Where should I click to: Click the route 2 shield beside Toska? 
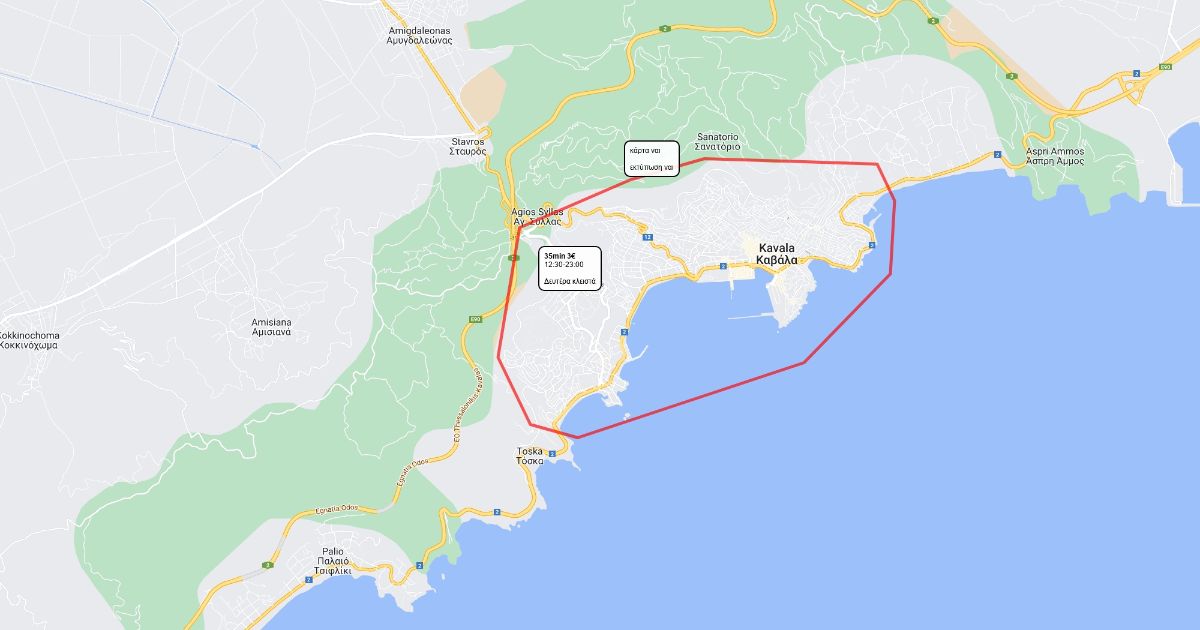click(x=552, y=453)
